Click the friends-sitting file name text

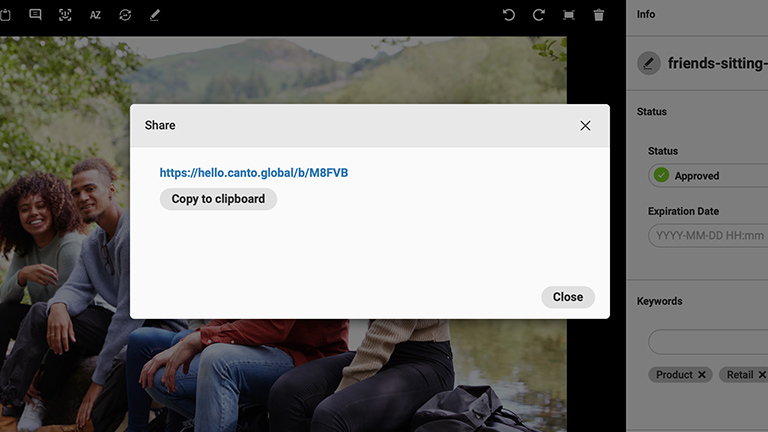coord(718,63)
